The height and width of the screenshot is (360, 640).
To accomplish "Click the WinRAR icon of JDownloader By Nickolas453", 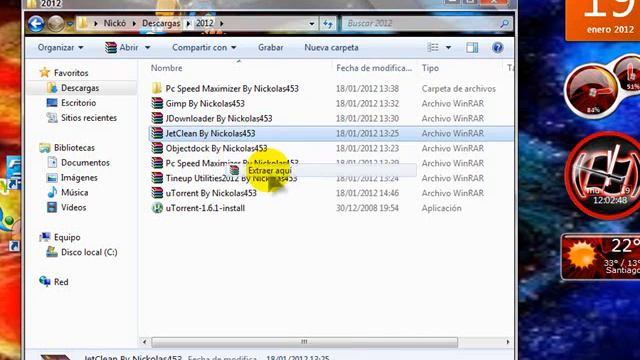I will pyautogui.click(x=157, y=118).
